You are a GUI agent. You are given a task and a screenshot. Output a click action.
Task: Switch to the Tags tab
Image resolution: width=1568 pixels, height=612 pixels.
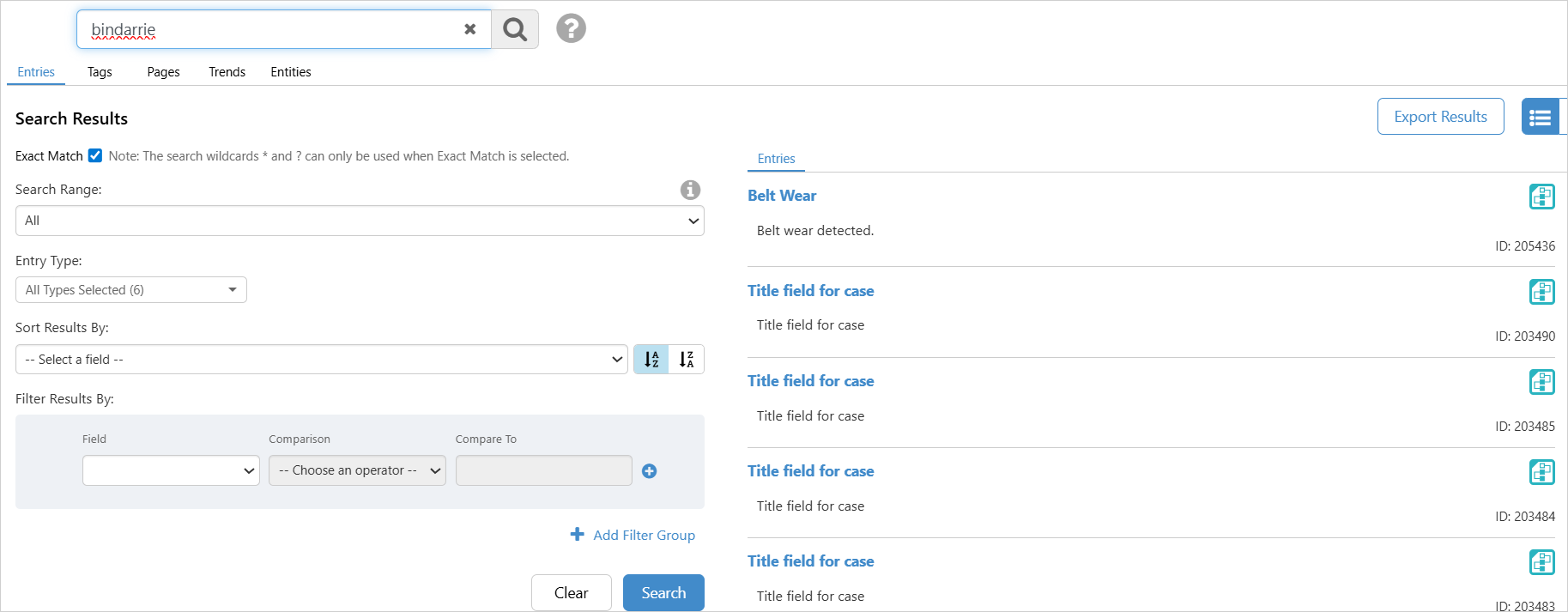pos(100,72)
